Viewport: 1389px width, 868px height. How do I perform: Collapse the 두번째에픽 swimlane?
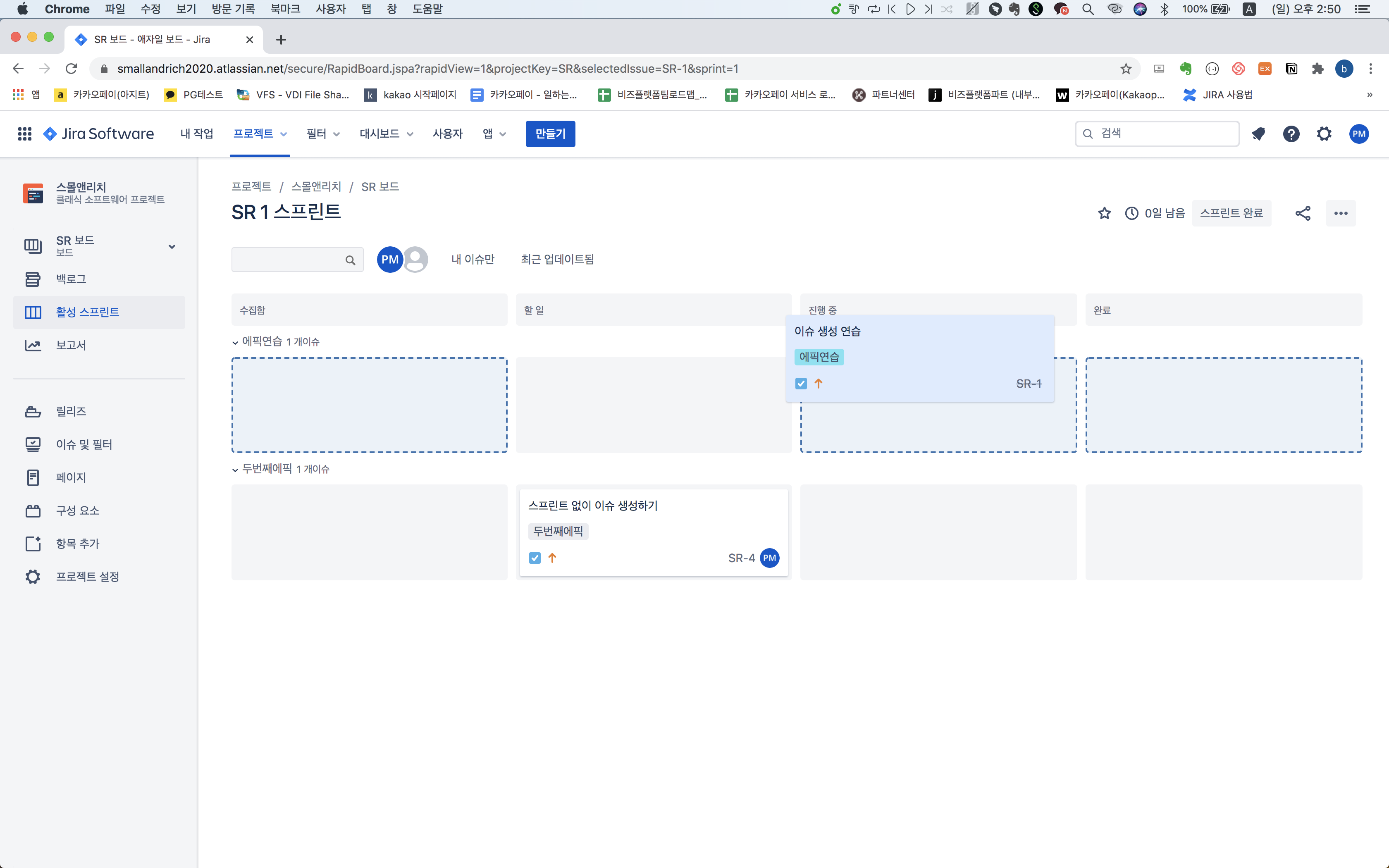tap(235, 470)
